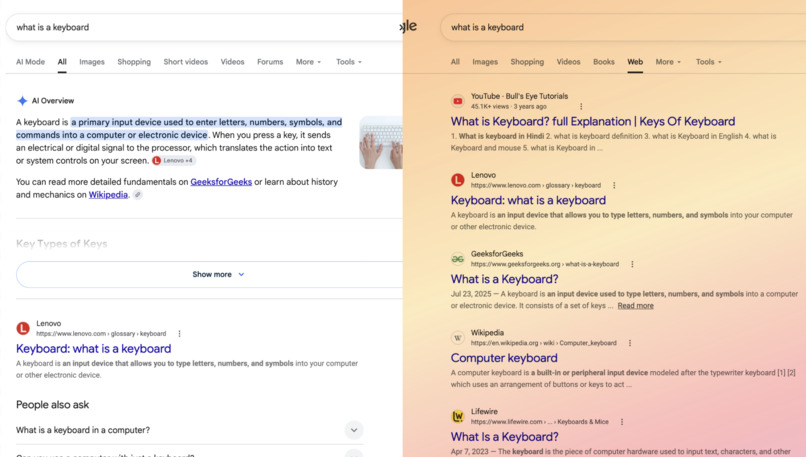Click en.wikipedia.org URL text
The image size is (806, 457).
[x=543, y=343]
